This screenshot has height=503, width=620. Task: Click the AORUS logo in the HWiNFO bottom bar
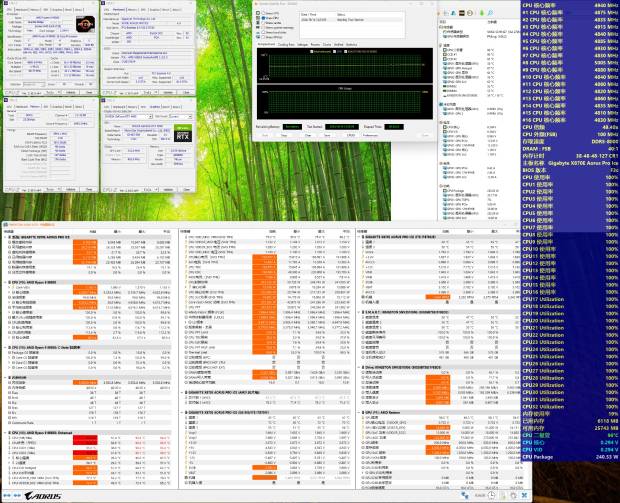click(43, 495)
